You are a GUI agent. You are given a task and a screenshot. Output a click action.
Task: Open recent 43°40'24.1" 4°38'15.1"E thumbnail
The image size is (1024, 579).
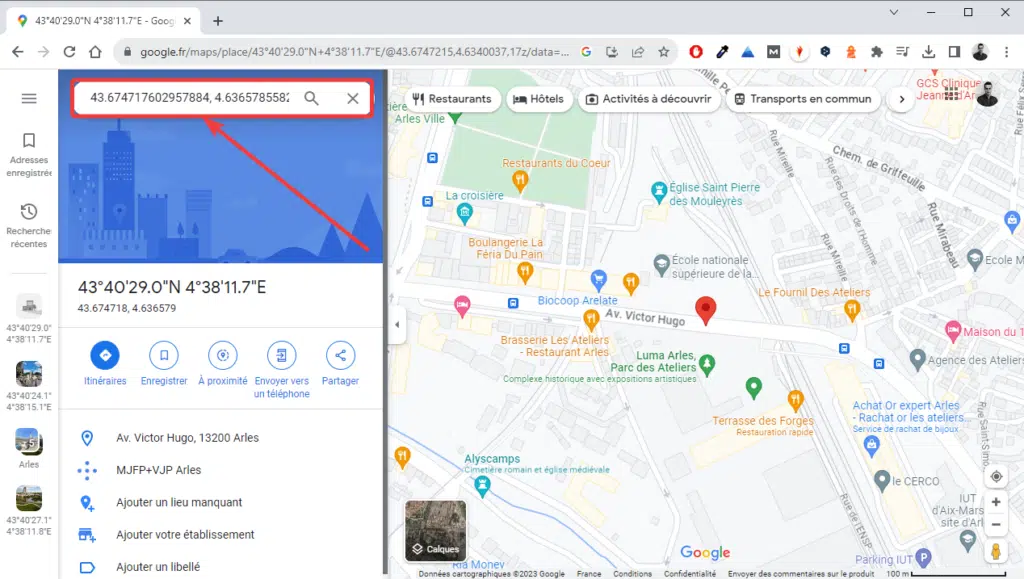(29, 374)
